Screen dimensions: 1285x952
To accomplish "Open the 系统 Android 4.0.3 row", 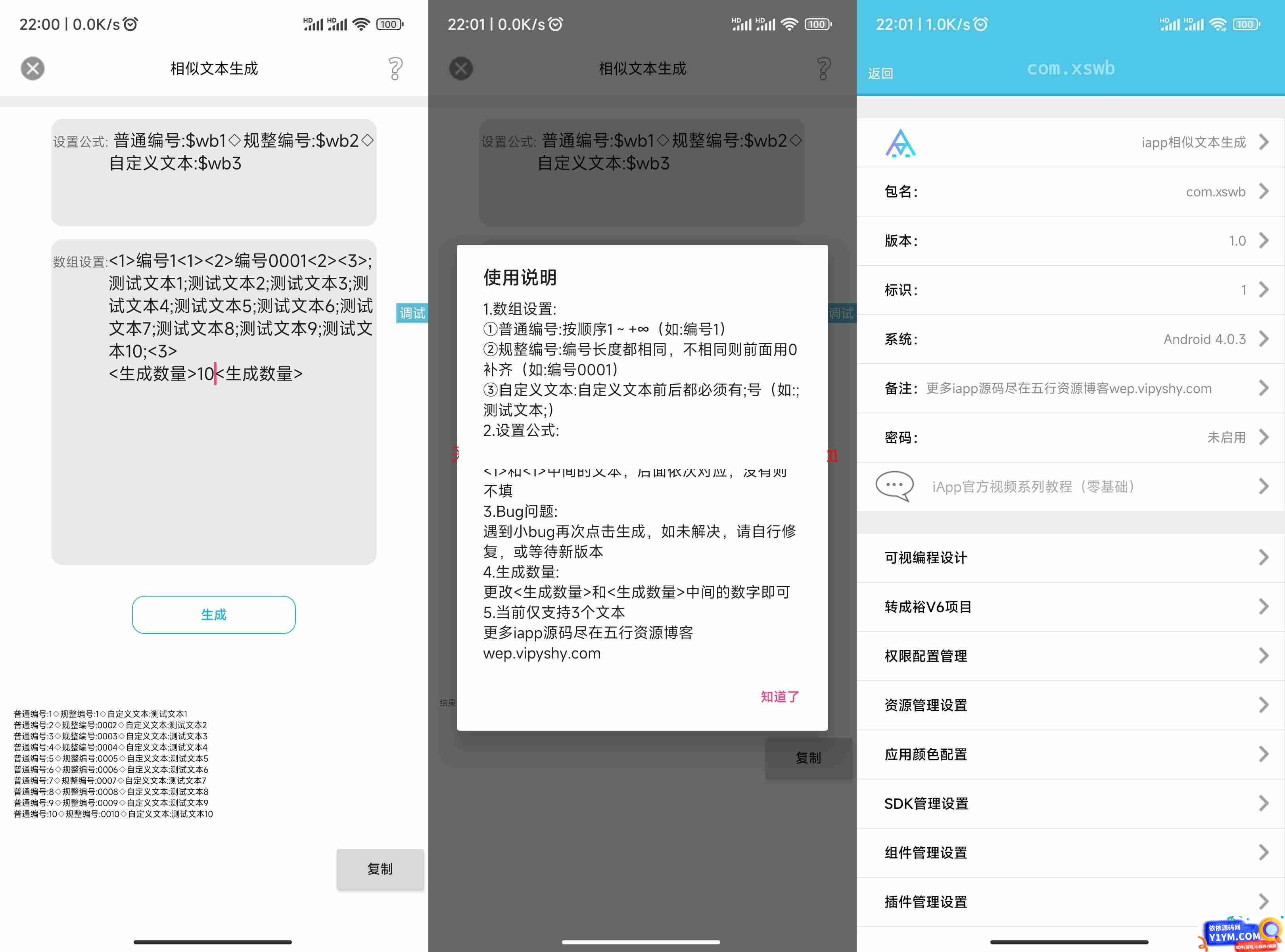I will [x=1071, y=339].
